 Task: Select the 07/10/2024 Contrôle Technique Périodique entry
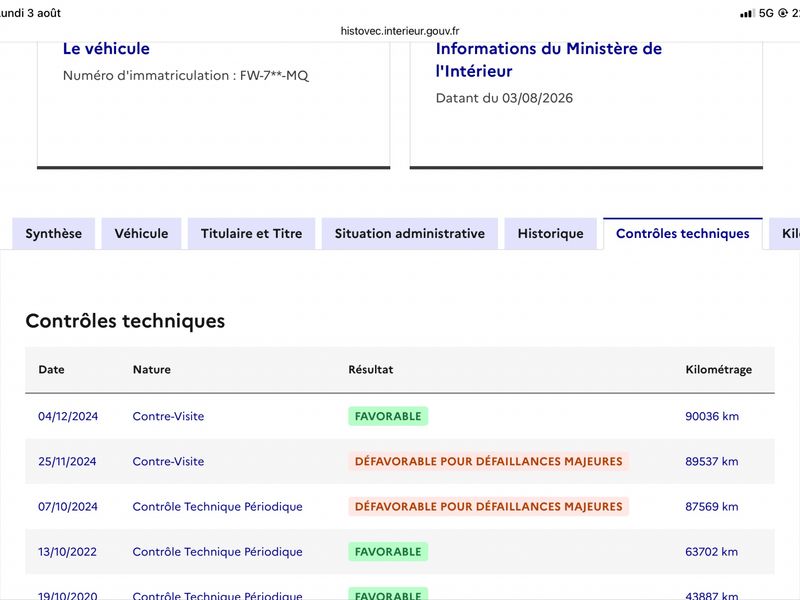(x=400, y=507)
